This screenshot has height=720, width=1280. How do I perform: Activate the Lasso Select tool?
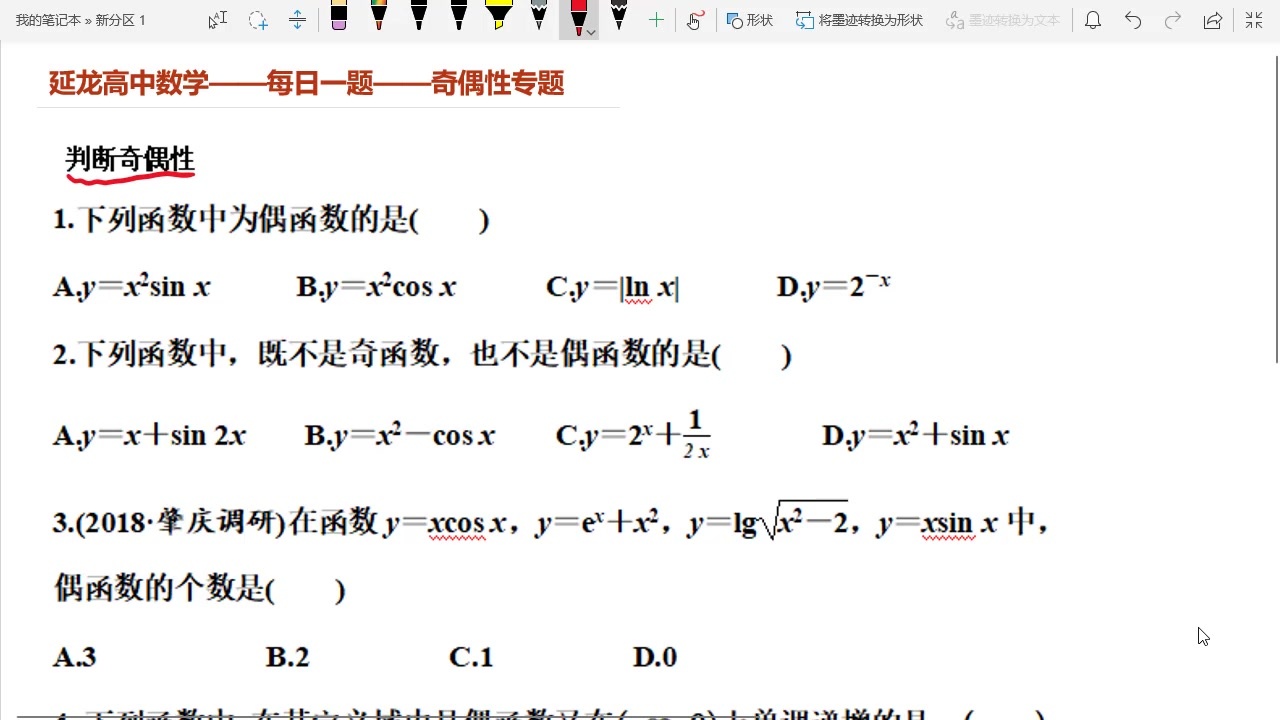pos(258,20)
